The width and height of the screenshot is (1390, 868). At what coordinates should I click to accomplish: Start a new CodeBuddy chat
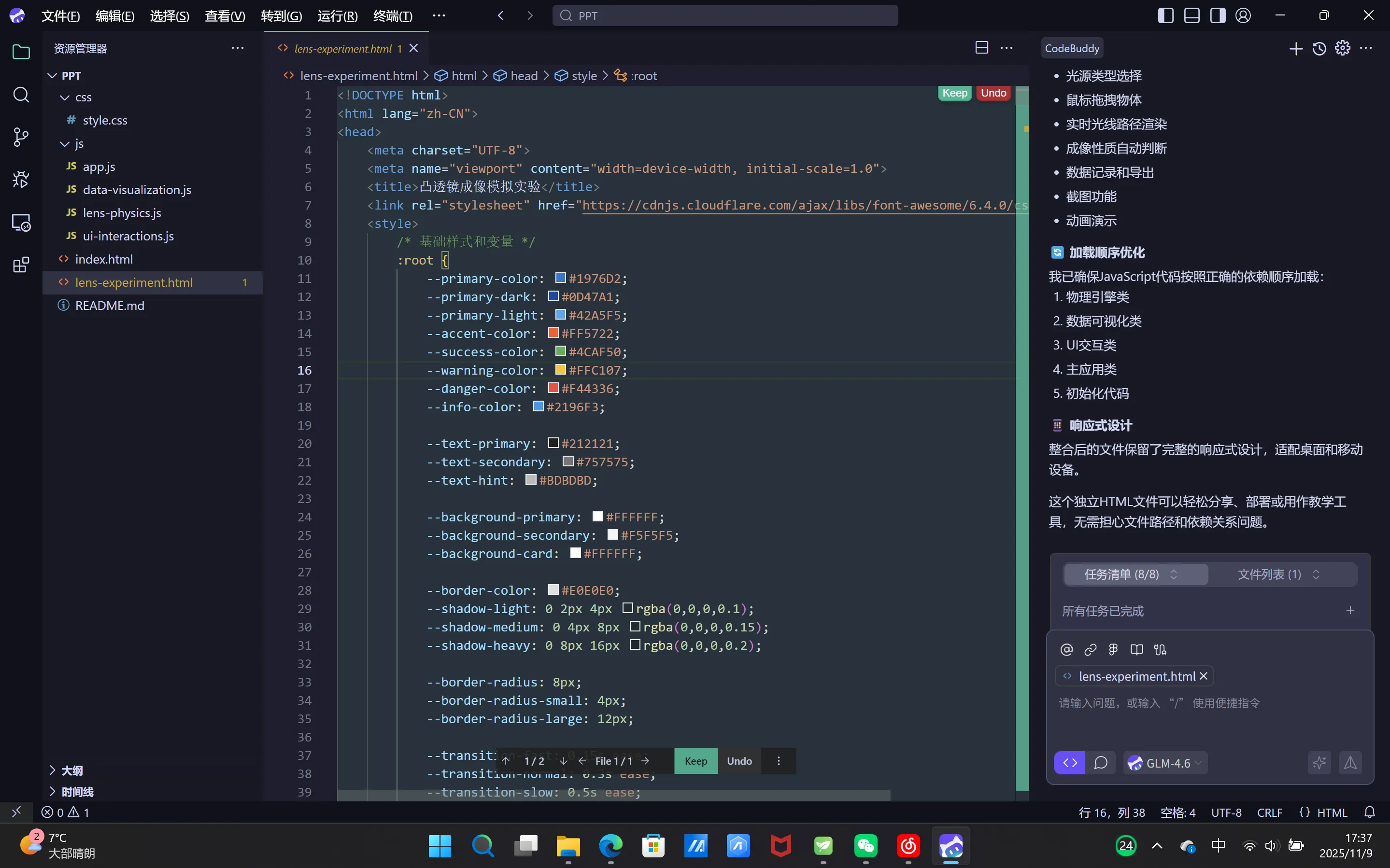[x=1296, y=49]
